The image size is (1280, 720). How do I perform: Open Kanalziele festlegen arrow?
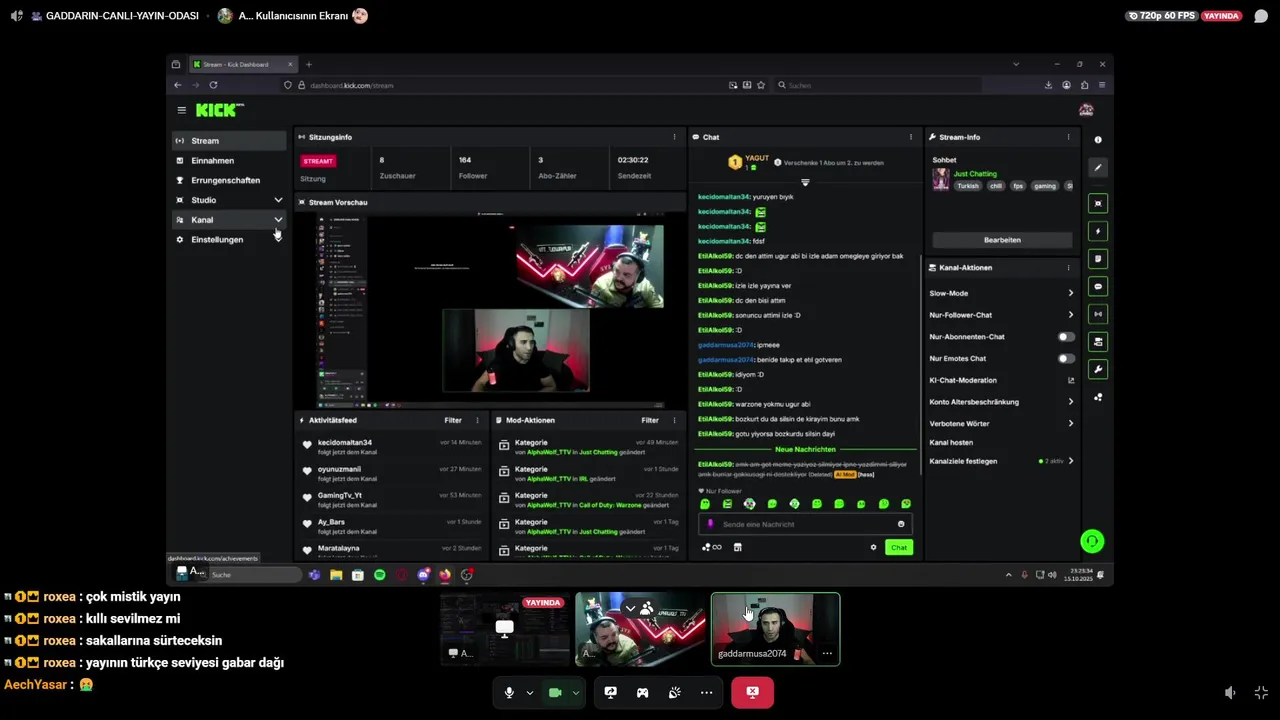click(1070, 461)
